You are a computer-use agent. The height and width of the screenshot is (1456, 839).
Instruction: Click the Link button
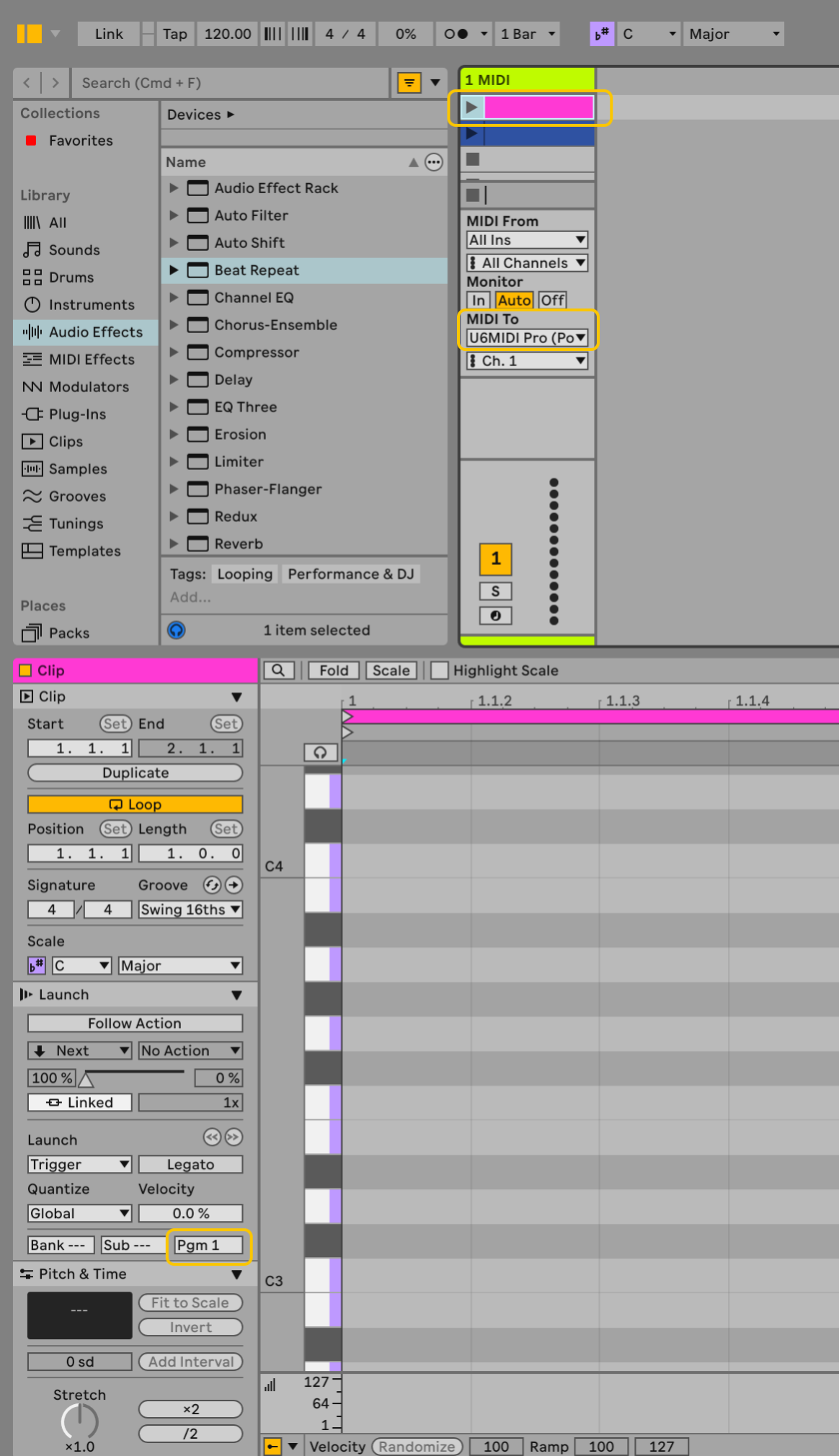pos(109,34)
